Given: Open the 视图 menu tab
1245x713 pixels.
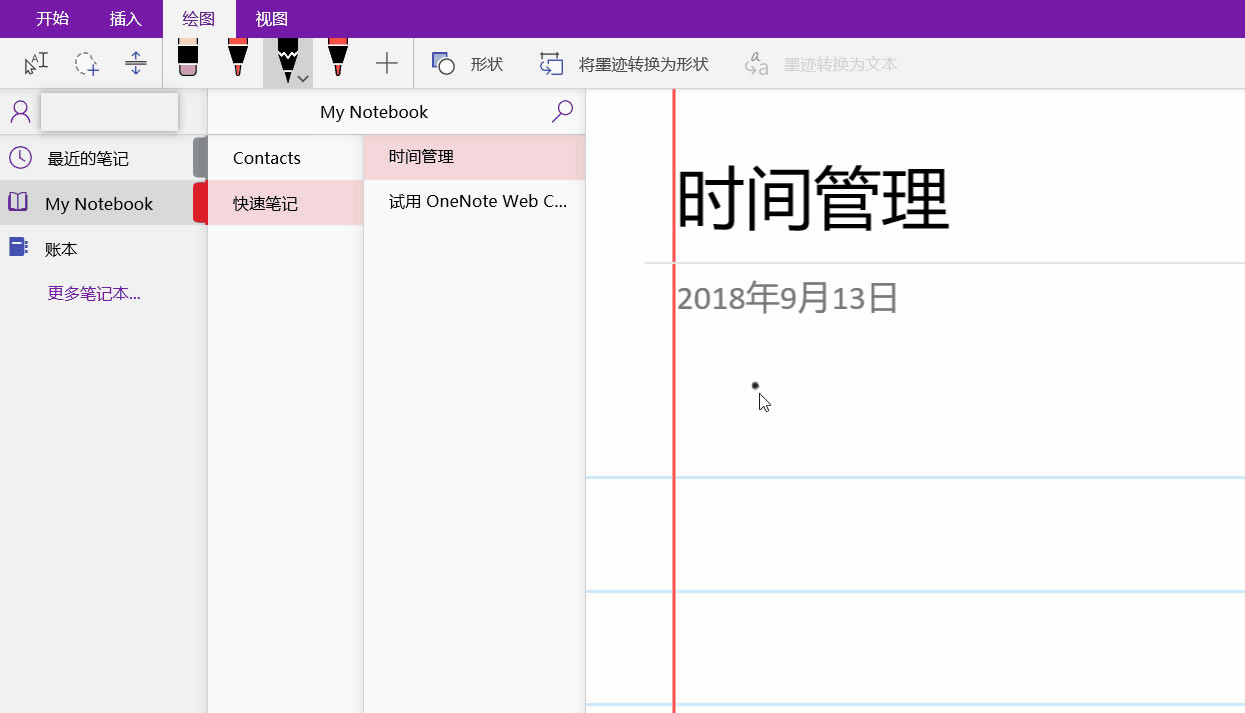Looking at the screenshot, I should [270, 17].
